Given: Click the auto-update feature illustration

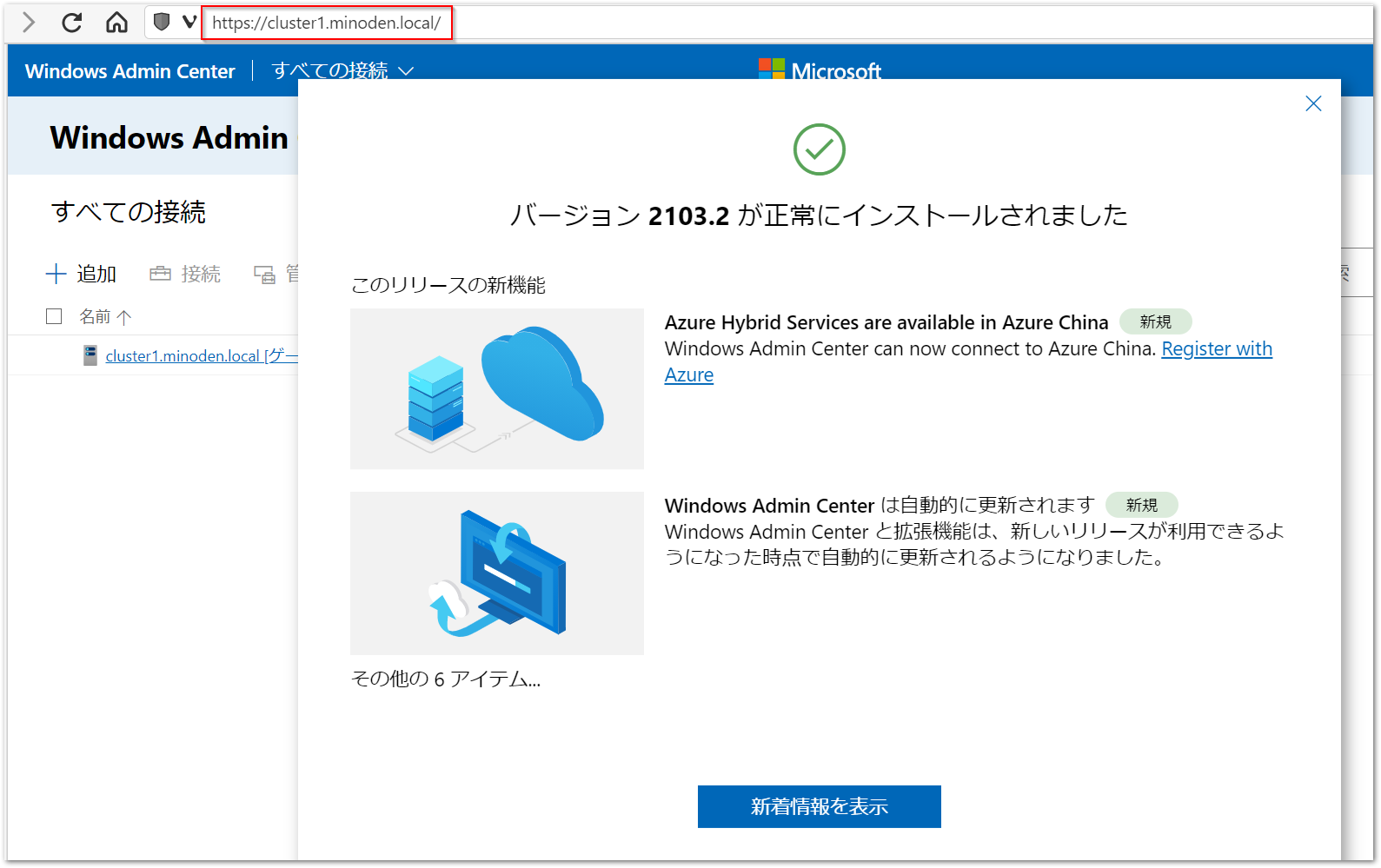Looking at the screenshot, I should 497,573.
